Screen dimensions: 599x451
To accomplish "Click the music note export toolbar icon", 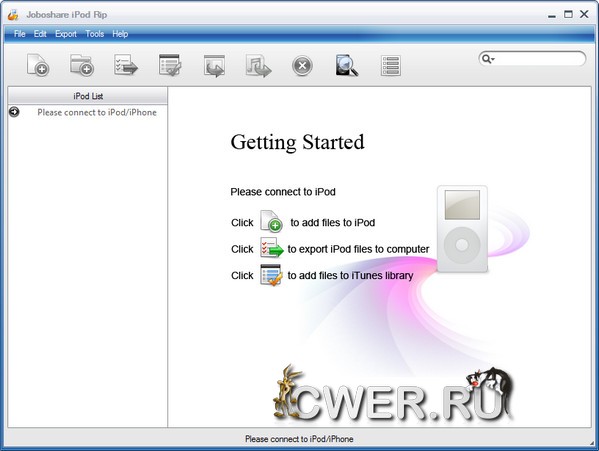I will (258, 66).
